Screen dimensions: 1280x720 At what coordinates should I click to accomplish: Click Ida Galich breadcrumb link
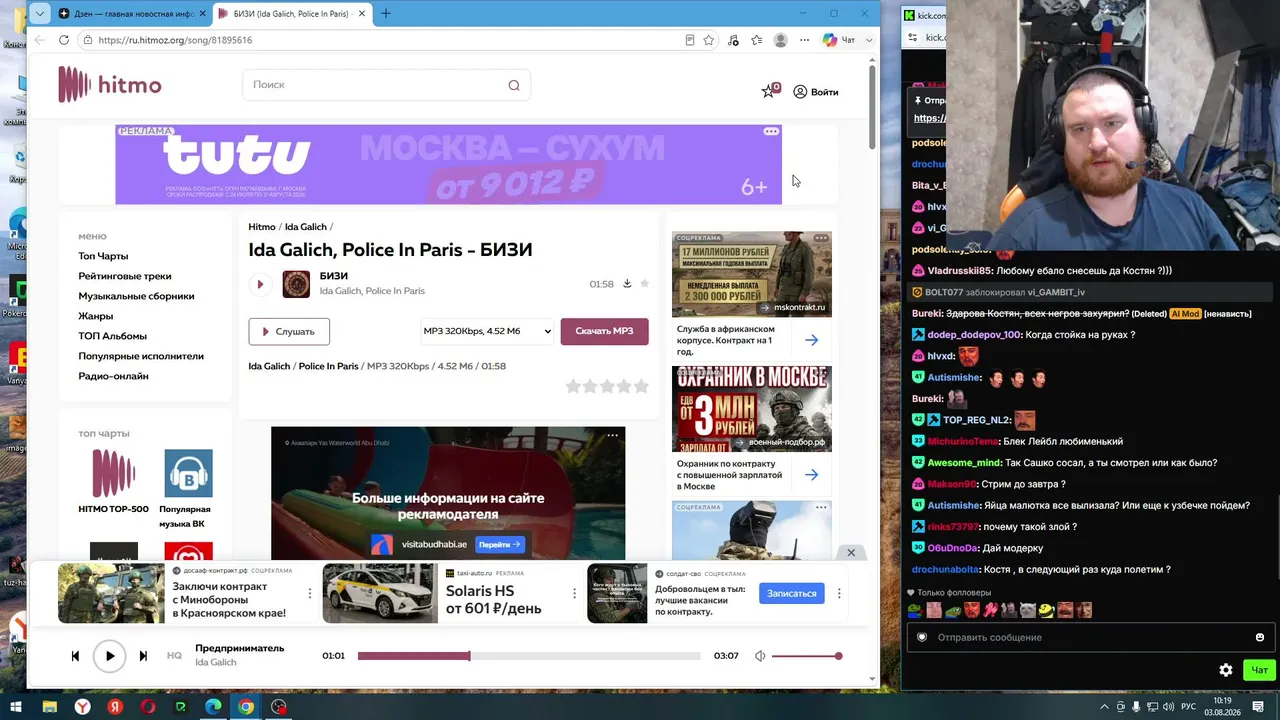(306, 227)
